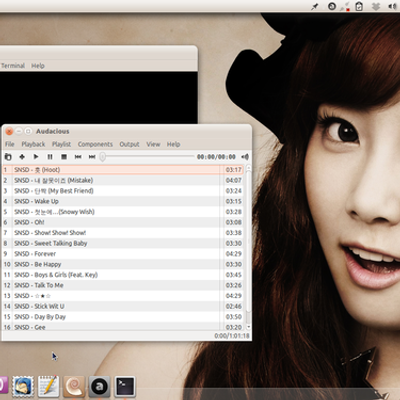Viewport: 400px width, 400px height.
Task: Select the track SNSD - Sweet Talking Baby
Action: coord(123,243)
